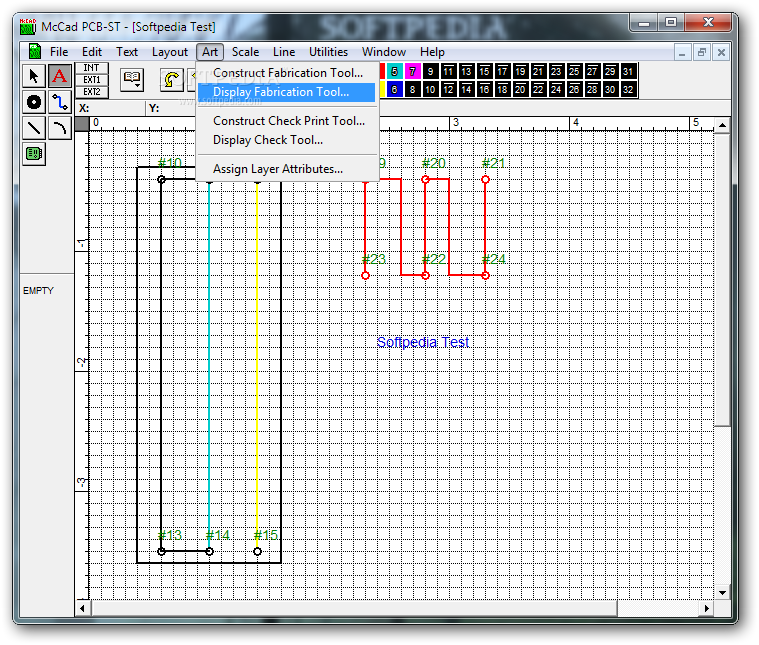Select the arrow pointer tool
This screenshot has height=645, width=759.
[34, 76]
